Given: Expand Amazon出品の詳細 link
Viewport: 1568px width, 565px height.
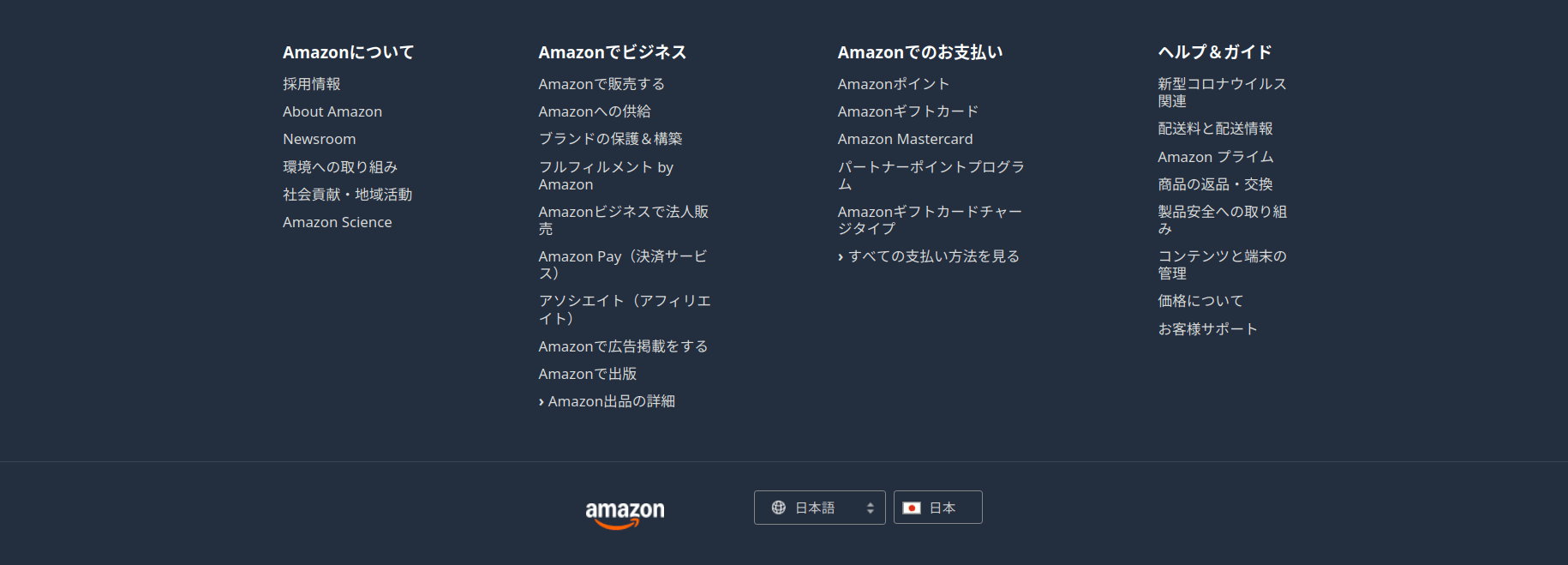Looking at the screenshot, I should [x=610, y=401].
